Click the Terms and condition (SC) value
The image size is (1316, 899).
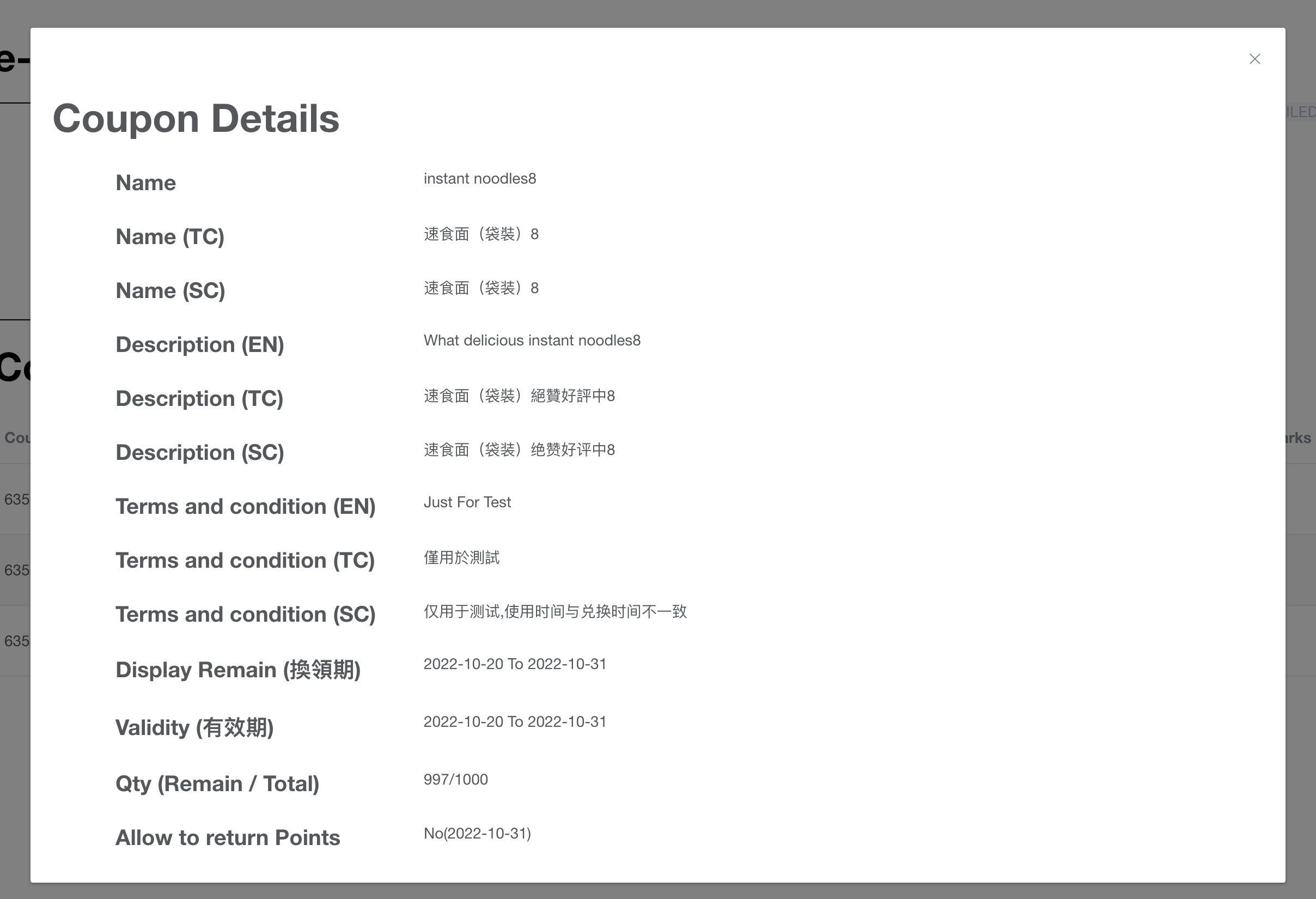(x=555, y=611)
